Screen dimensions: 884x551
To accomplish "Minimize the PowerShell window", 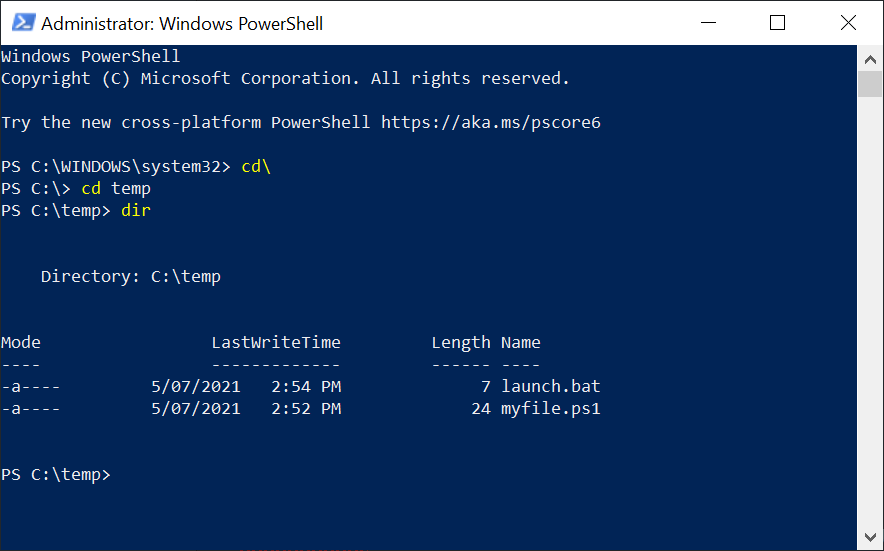I will click(708, 22).
